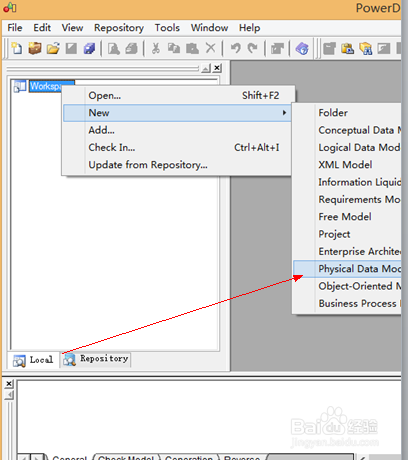The width and height of the screenshot is (408, 460).
Task: Open the Window menu
Action: click(x=209, y=28)
